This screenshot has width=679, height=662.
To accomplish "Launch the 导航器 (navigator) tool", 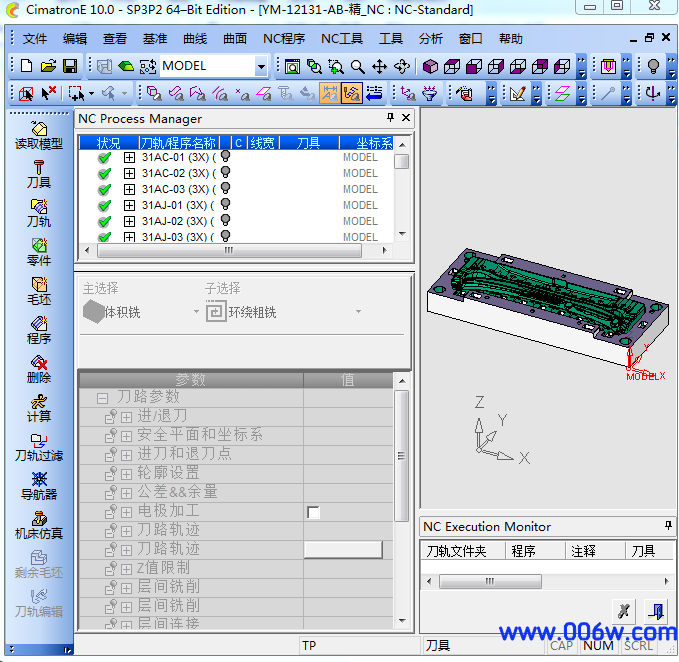I will coord(39,487).
